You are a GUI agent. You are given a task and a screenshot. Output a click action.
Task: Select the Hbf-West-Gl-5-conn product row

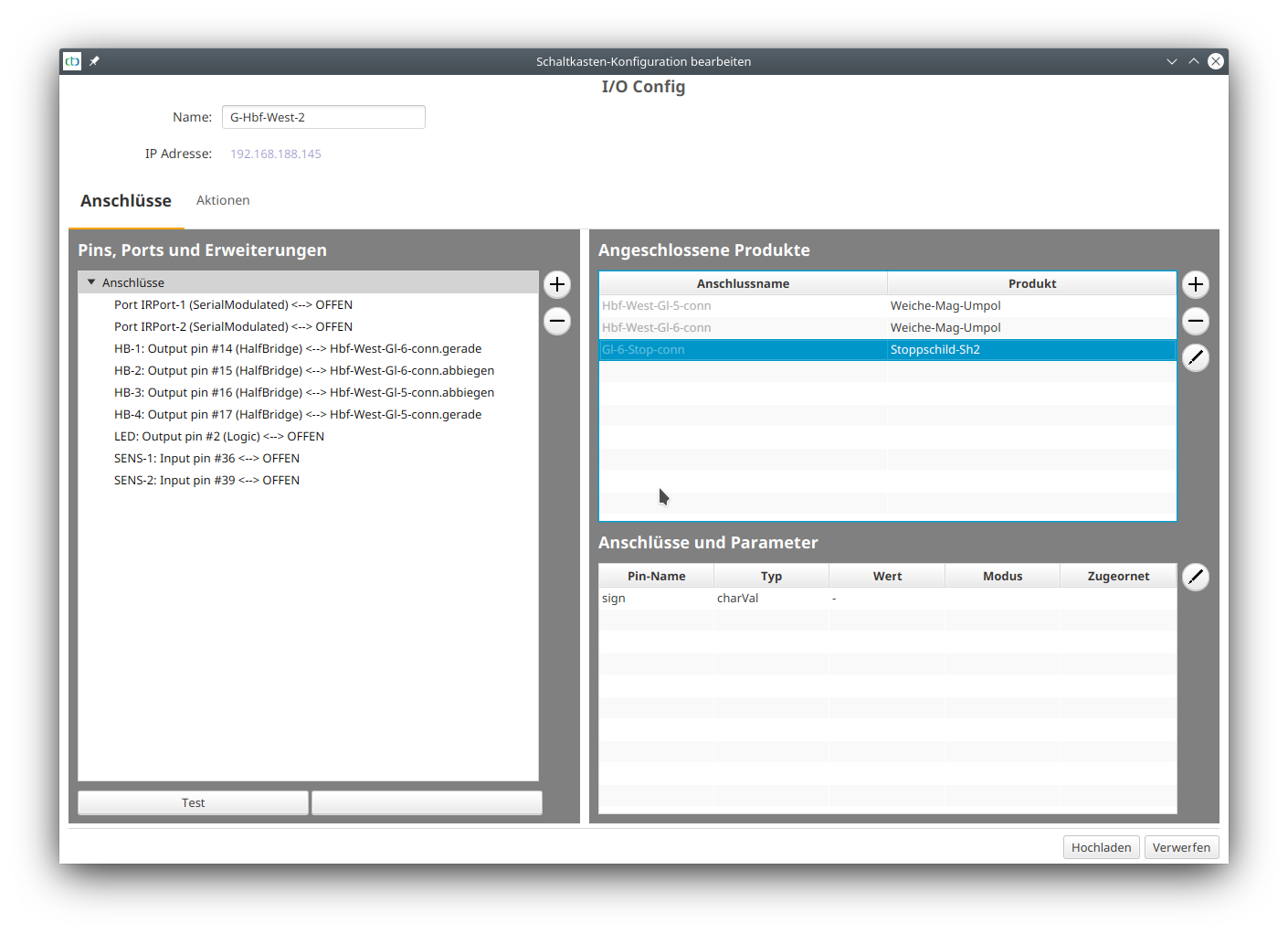(743, 305)
